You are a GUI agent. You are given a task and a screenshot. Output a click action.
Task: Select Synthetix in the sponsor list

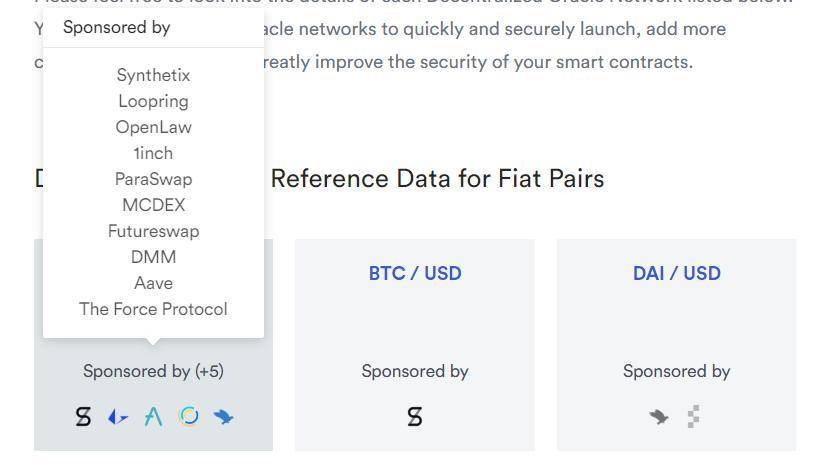click(x=153, y=75)
